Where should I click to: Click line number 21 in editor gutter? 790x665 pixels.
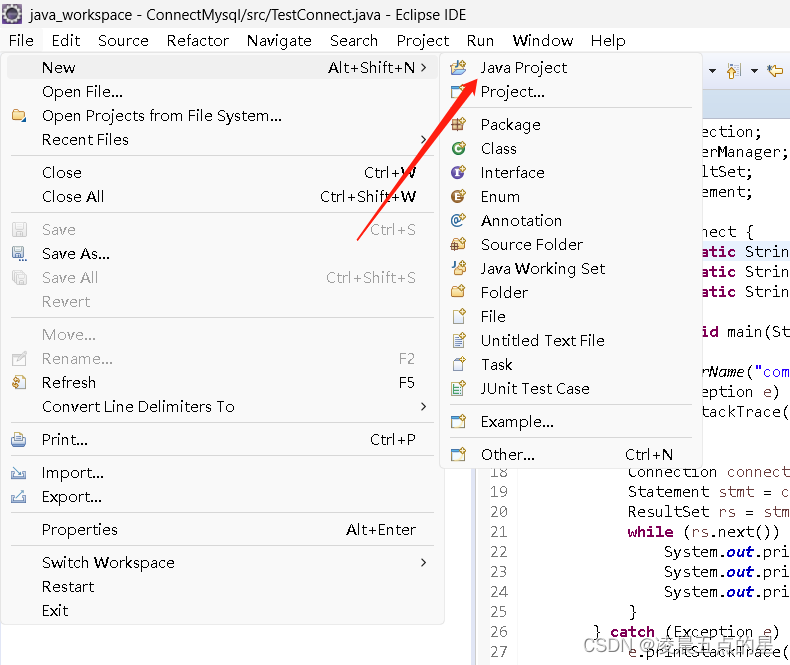coord(499,531)
